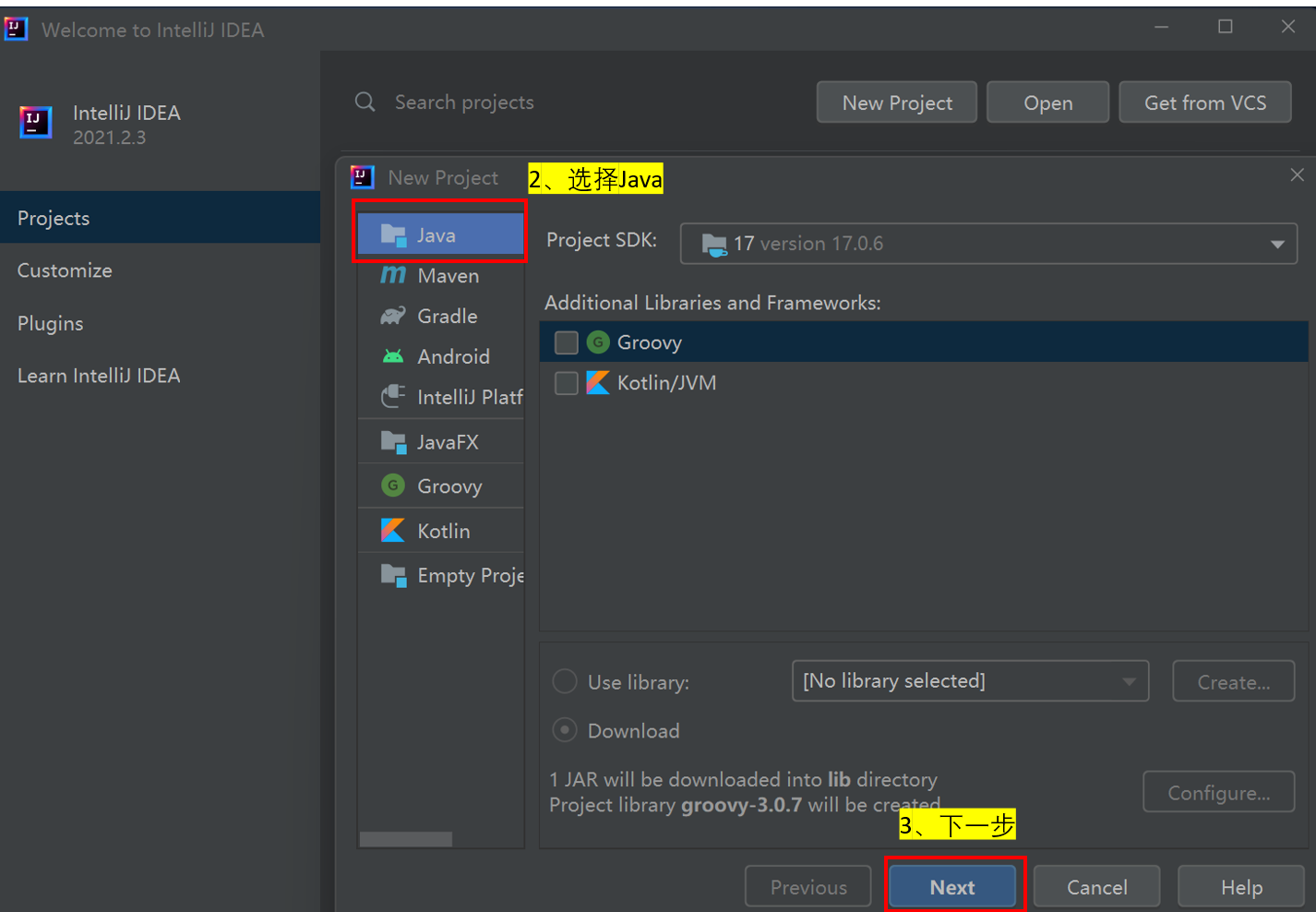Click the Kotlin/JVM framework icon
This screenshot has height=912, width=1316.
[x=598, y=382]
